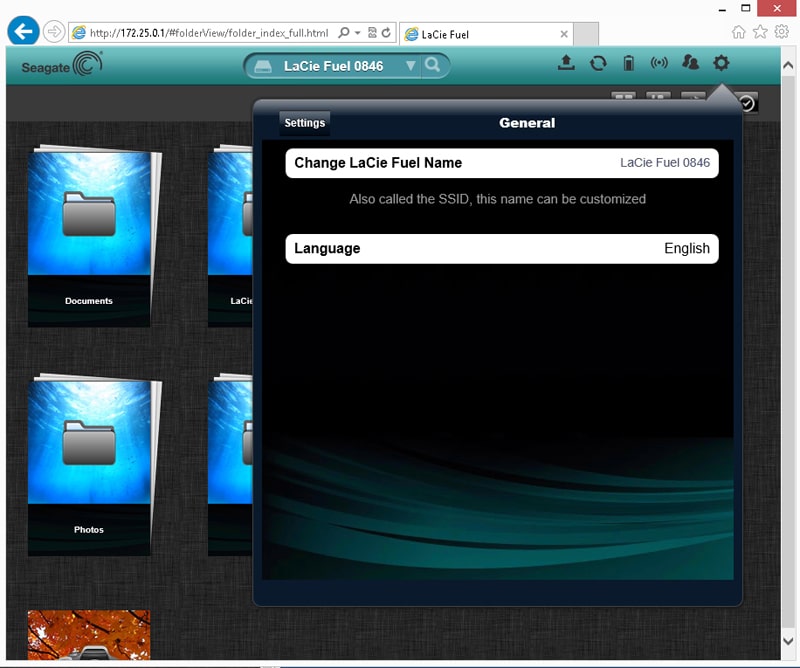This screenshot has height=668, width=800.
Task: Open the users icon in the toolbar
Action: pyautogui.click(x=690, y=62)
